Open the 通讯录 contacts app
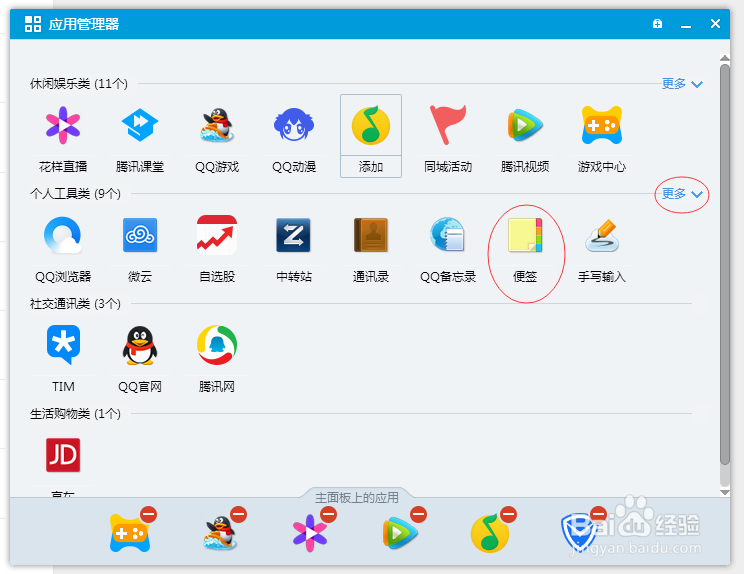 pos(371,235)
